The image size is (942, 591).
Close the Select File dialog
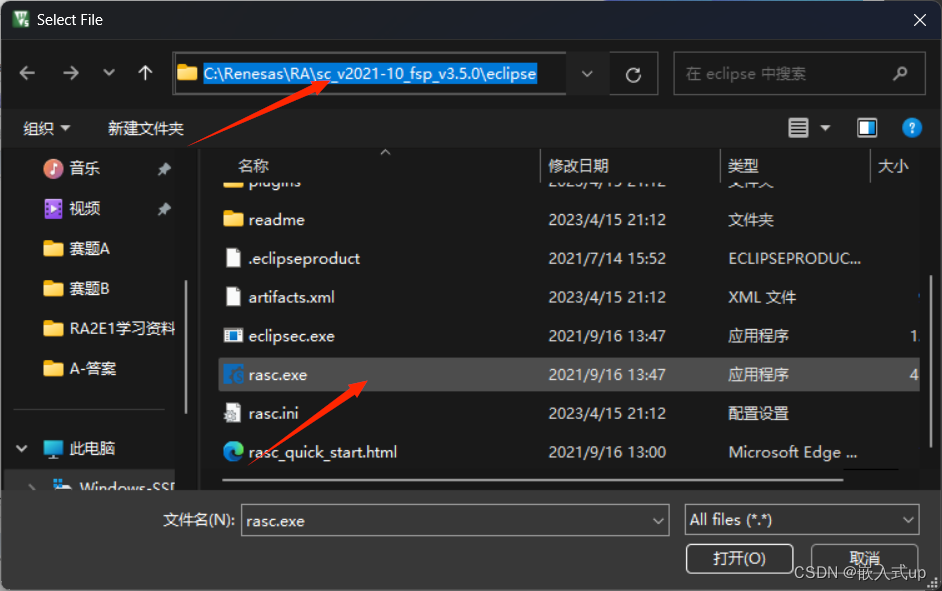[x=919, y=20]
